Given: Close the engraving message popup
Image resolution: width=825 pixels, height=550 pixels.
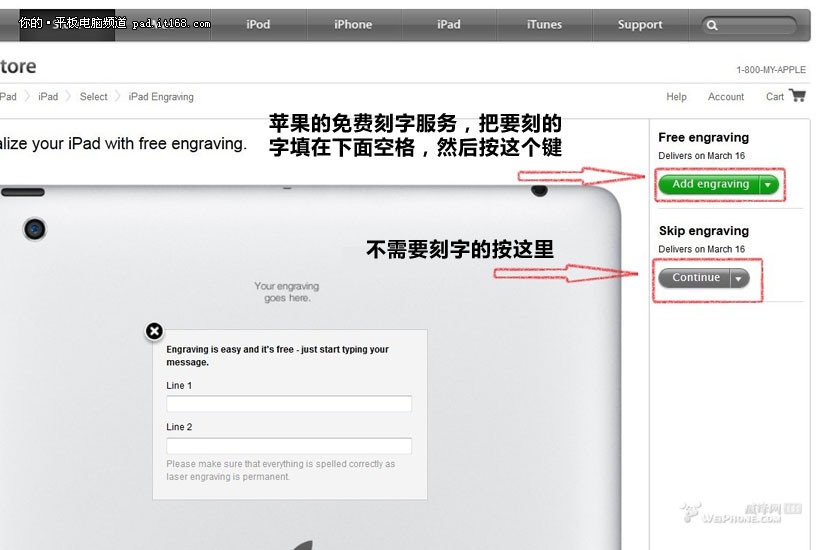Looking at the screenshot, I should point(154,331).
